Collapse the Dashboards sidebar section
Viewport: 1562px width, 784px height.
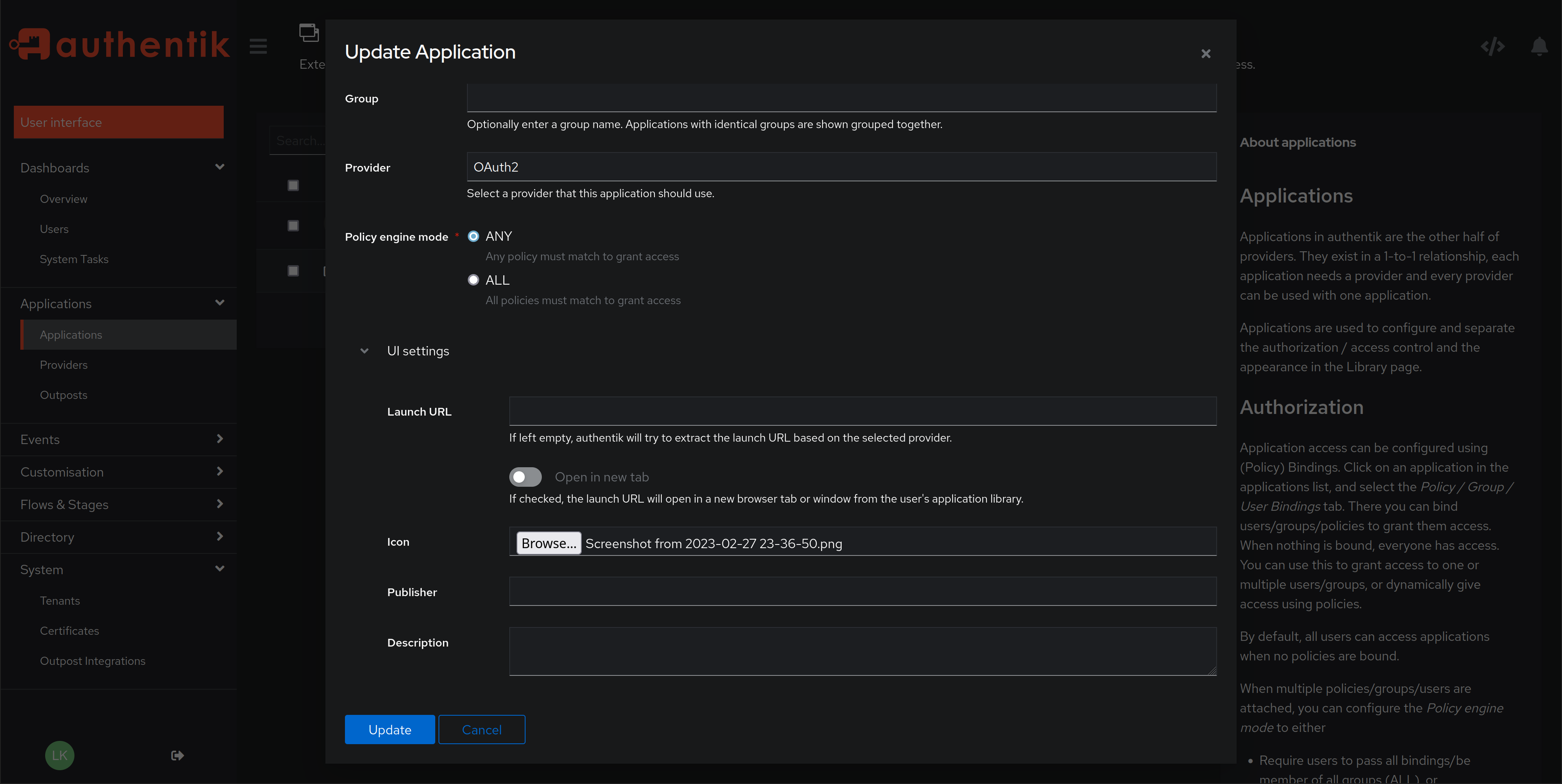tap(220, 168)
